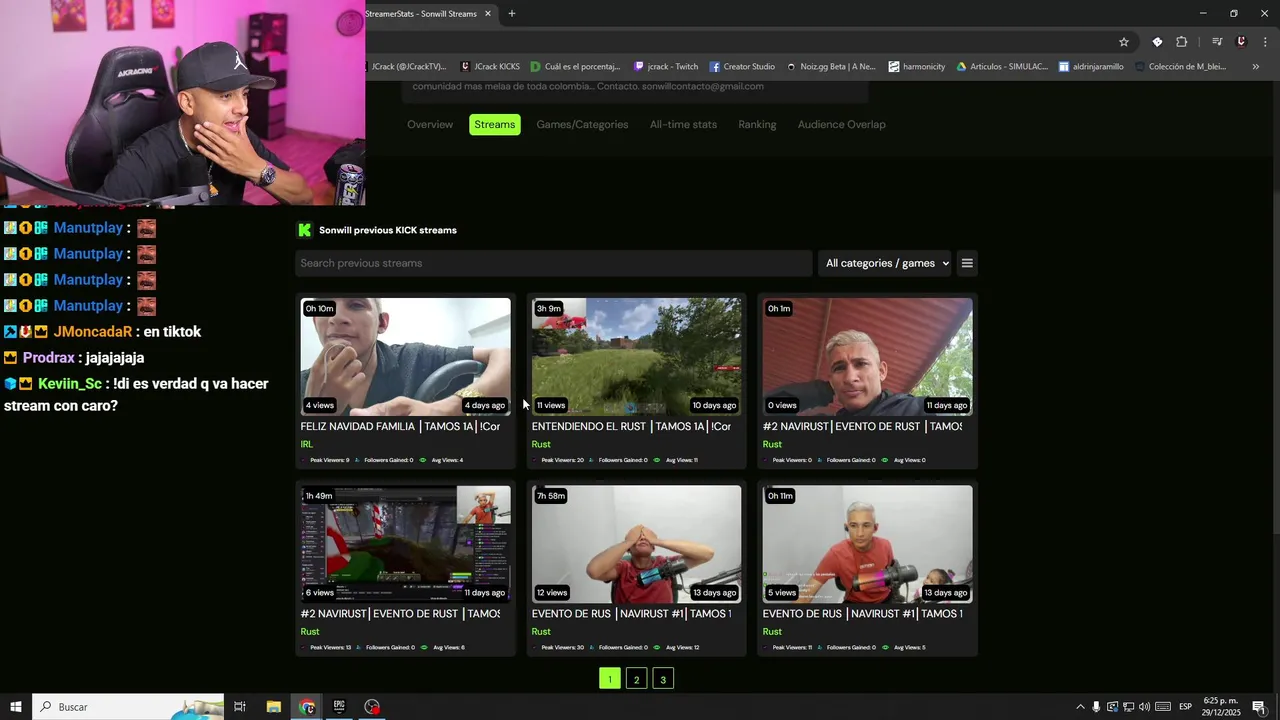Click the Buscar taskbar search box
This screenshot has height=720, width=1280.
coord(128,707)
